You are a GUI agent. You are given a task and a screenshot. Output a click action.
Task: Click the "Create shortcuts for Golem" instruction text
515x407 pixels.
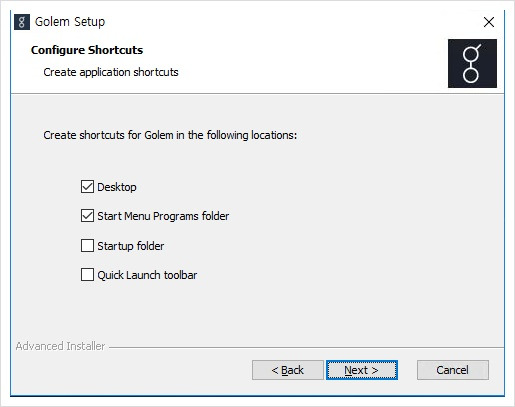170,135
